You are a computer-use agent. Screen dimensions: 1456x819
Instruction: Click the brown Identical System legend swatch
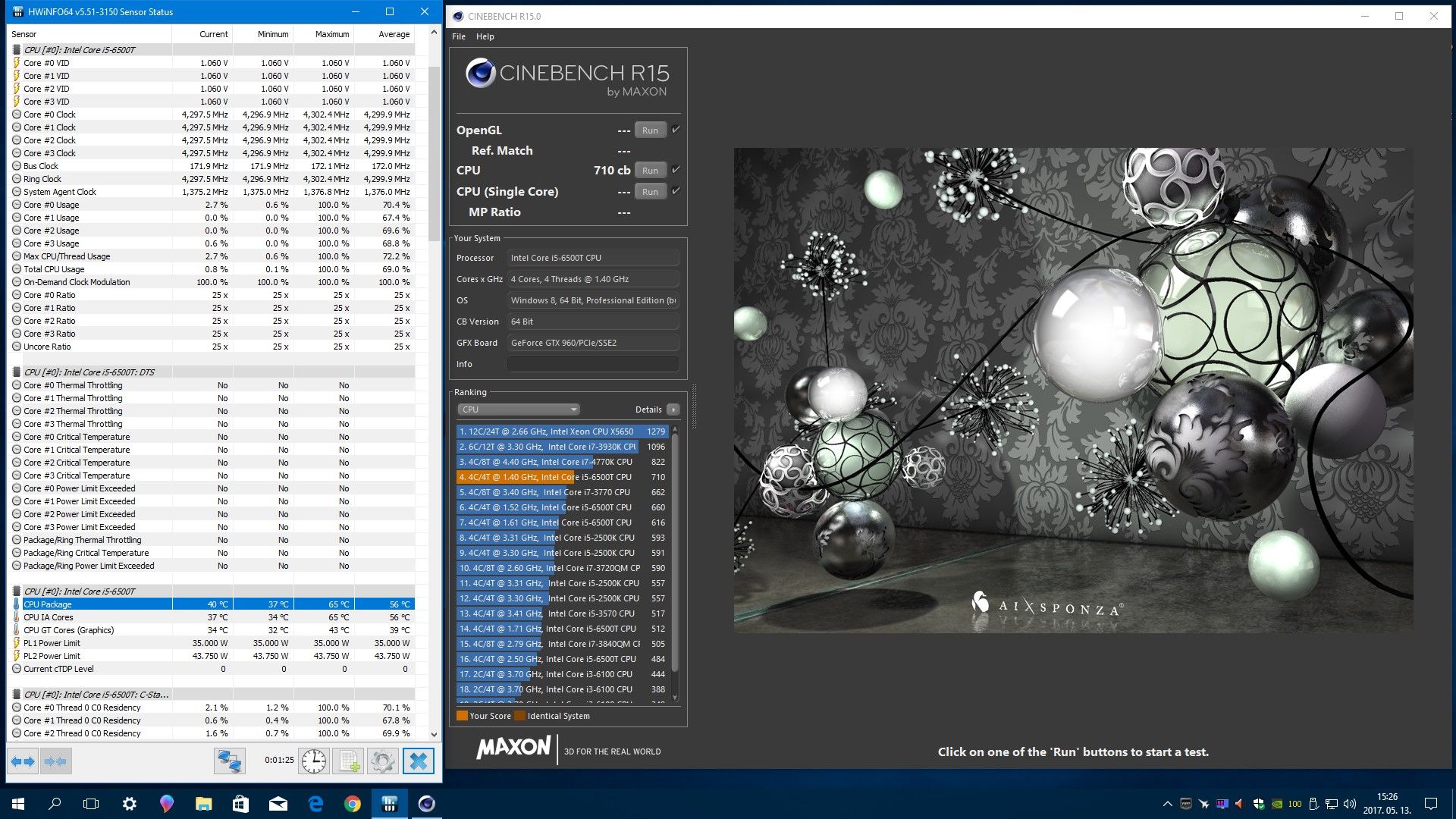[x=519, y=716]
